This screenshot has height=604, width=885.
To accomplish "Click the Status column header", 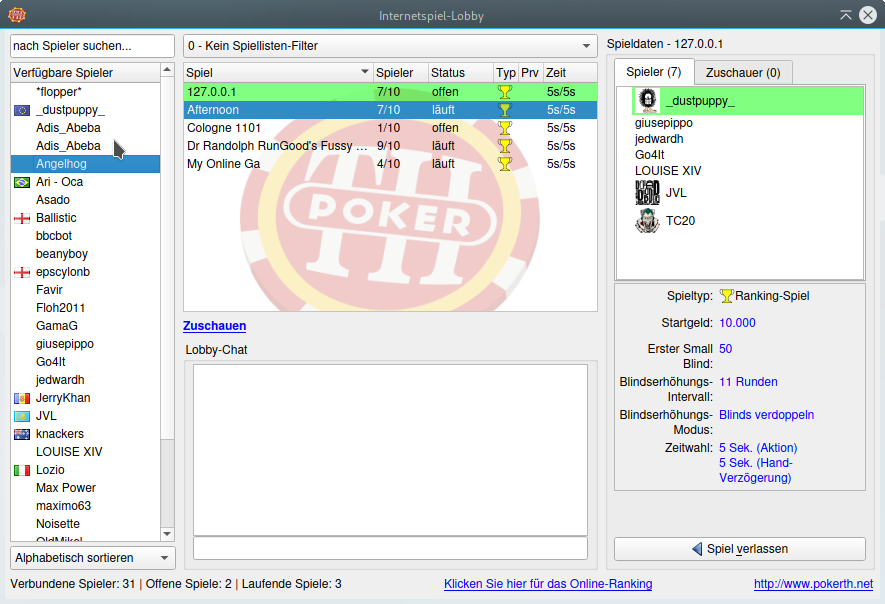I will point(460,73).
